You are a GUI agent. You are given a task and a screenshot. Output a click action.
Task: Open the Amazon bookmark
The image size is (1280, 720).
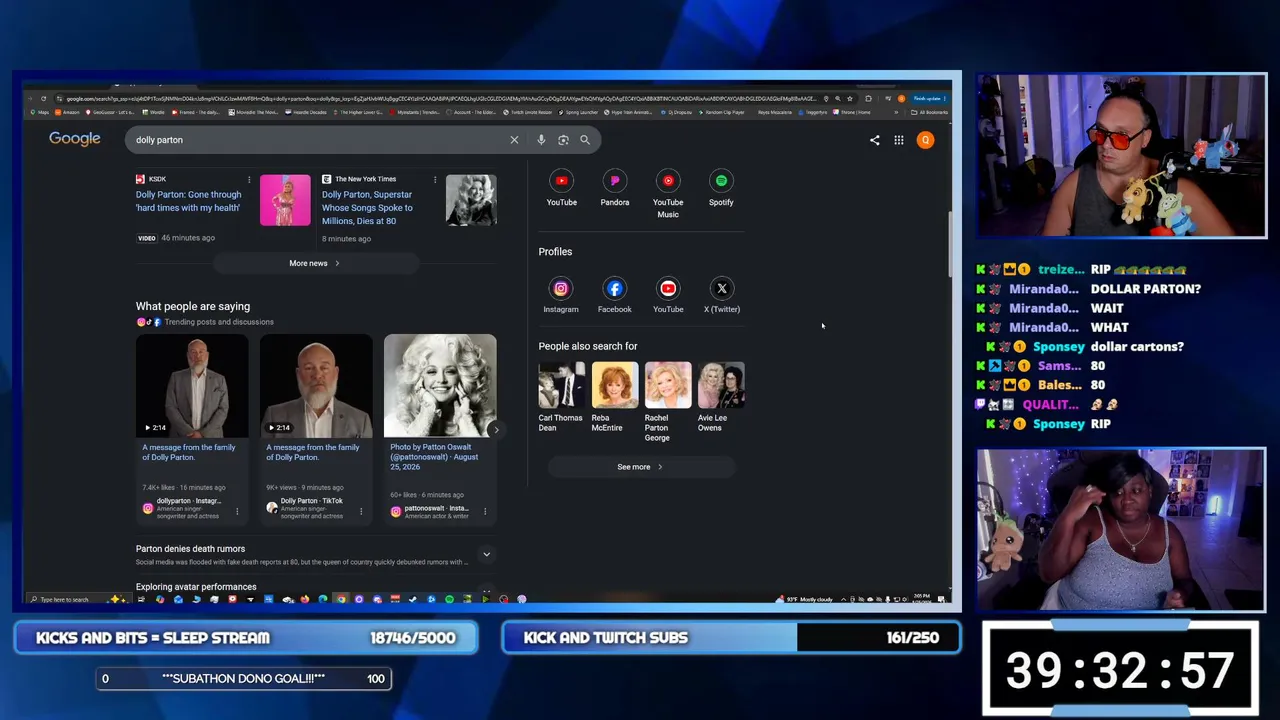point(68,112)
